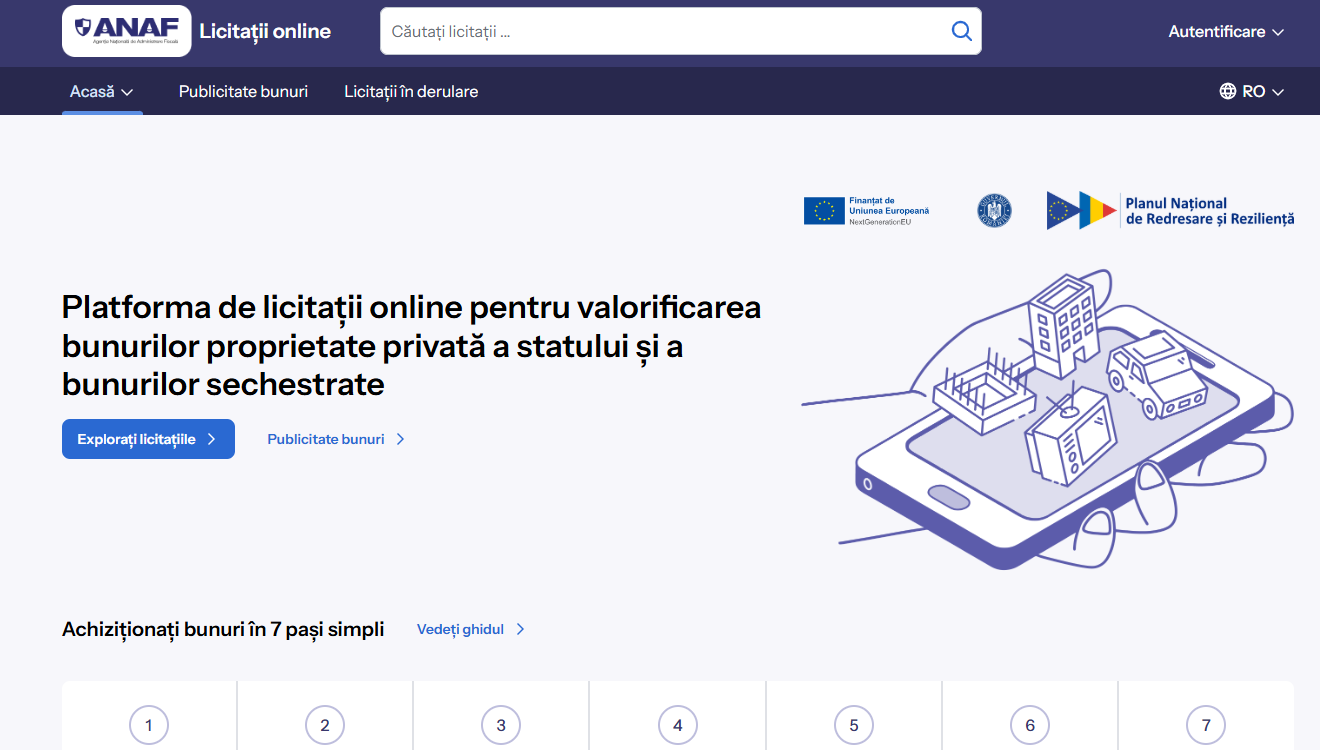Open the Licitații în derulare section

click(411, 91)
